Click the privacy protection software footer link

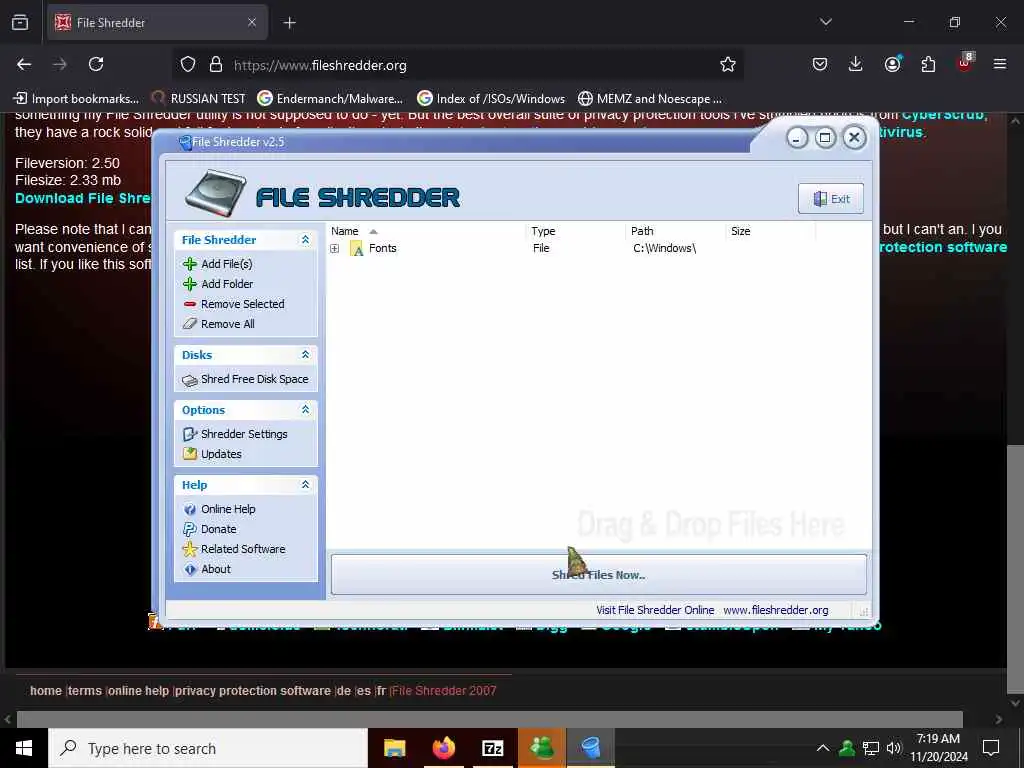(253, 691)
